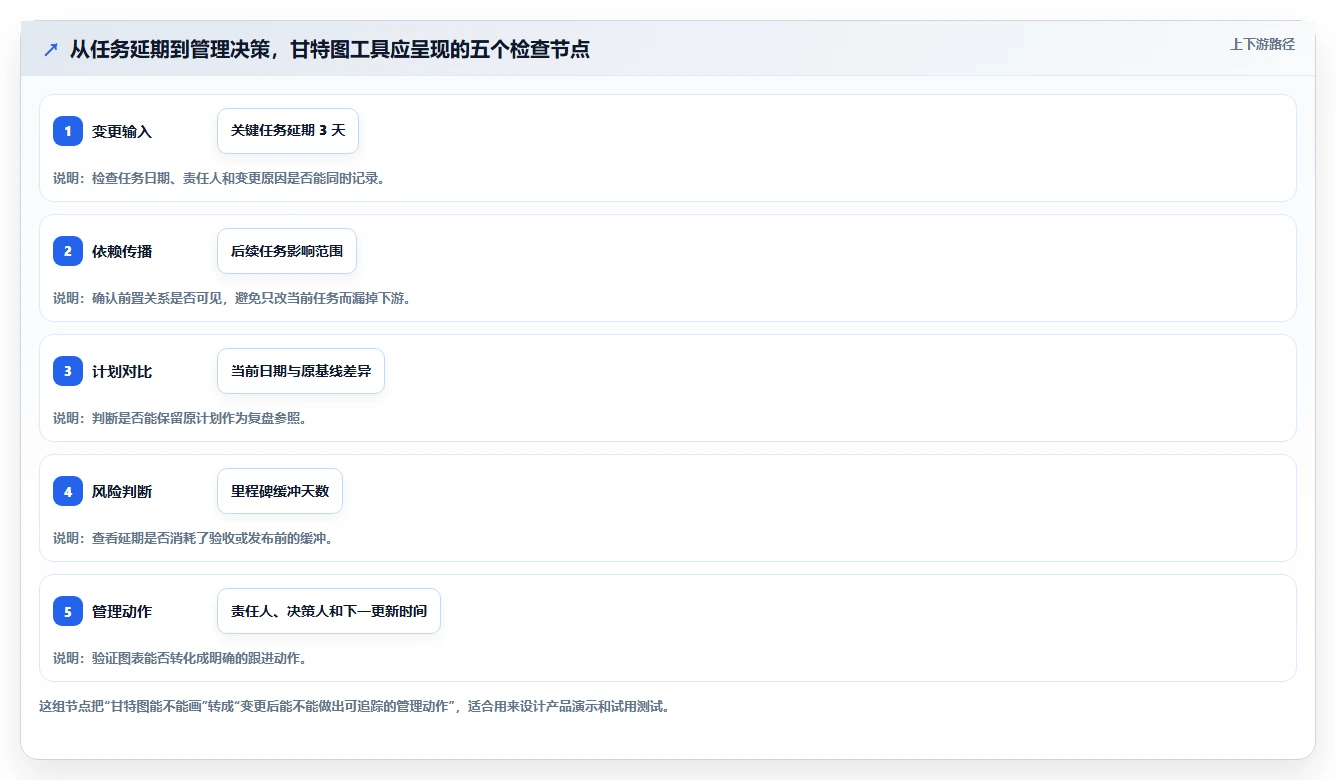
Task: Click description 判断是否能保留原计划作为复盘参照
Action: coord(180,418)
